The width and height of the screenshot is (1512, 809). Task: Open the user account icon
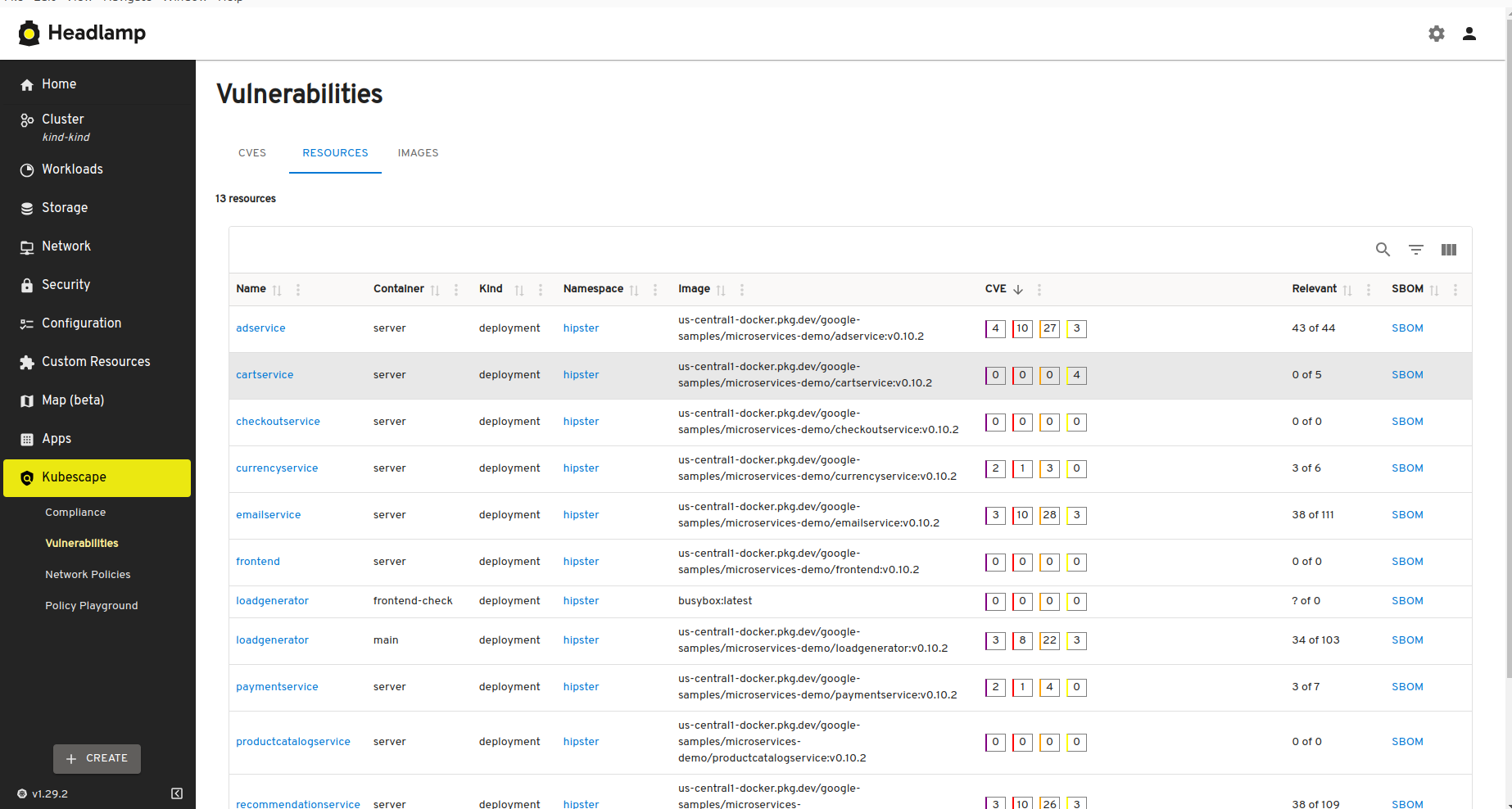[x=1469, y=34]
